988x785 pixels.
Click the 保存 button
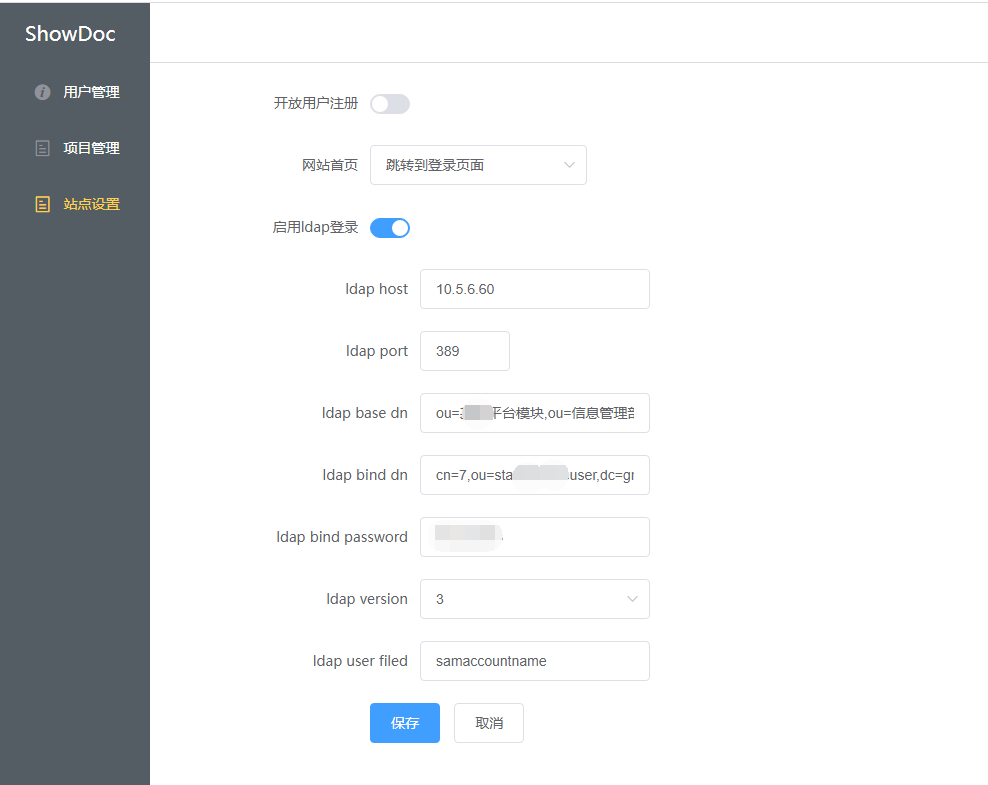coord(404,722)
